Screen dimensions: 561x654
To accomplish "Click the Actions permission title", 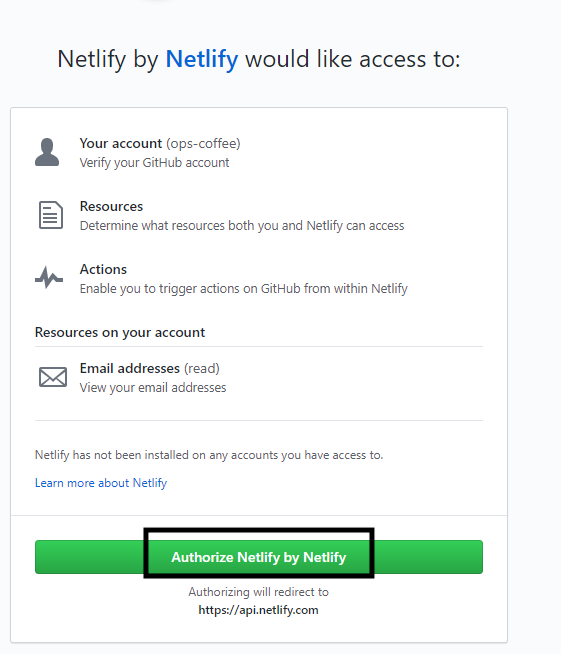I will [x=103, y=269].
